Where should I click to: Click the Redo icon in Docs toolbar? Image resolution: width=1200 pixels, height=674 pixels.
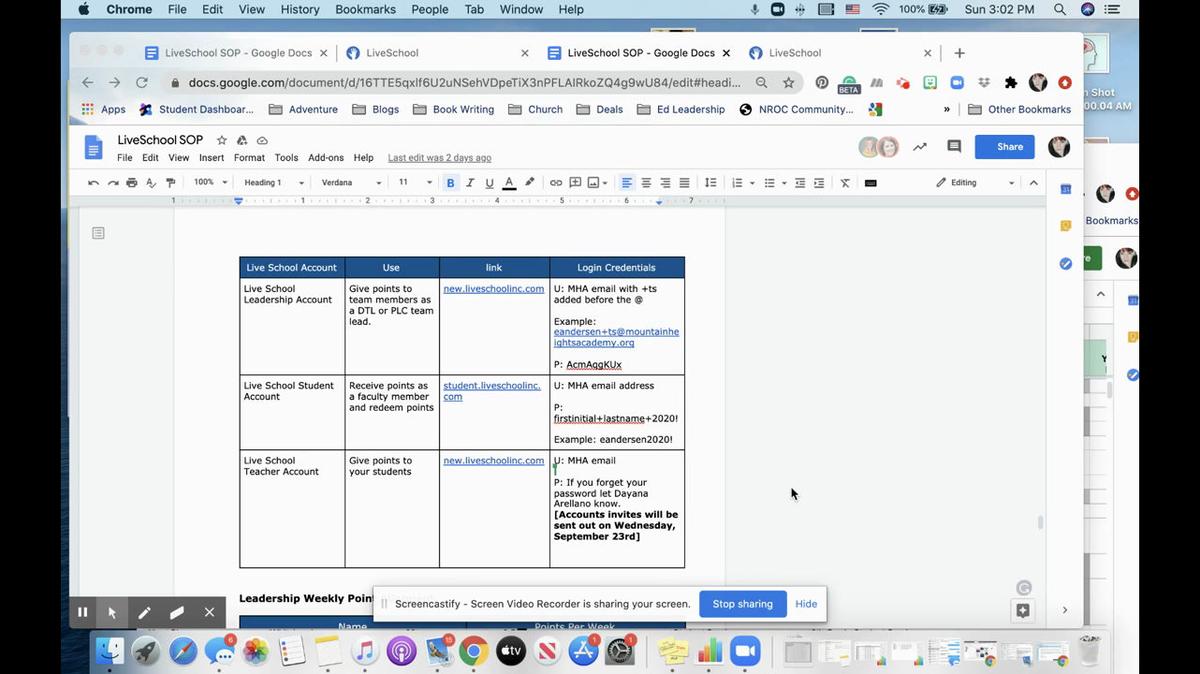[113, 183]
